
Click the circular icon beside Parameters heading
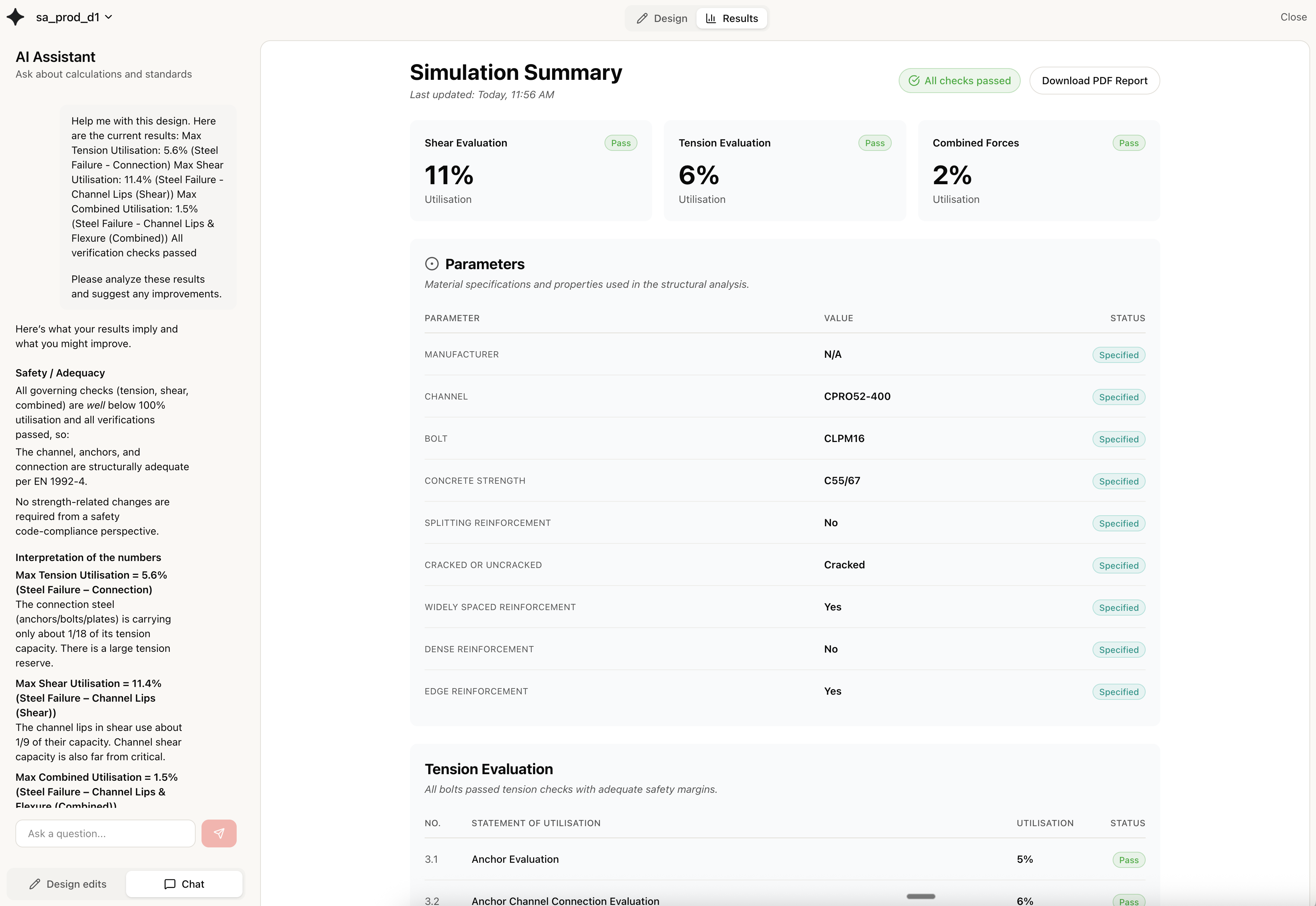(x=432, y=263)
